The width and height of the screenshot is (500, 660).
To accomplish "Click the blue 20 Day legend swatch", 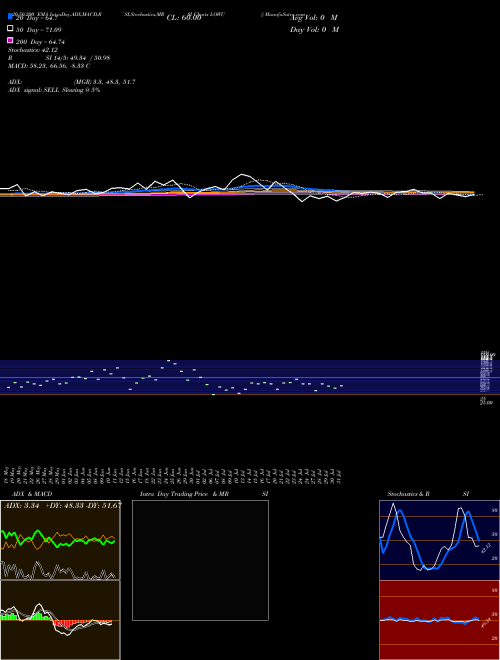I will click(10, 17).
